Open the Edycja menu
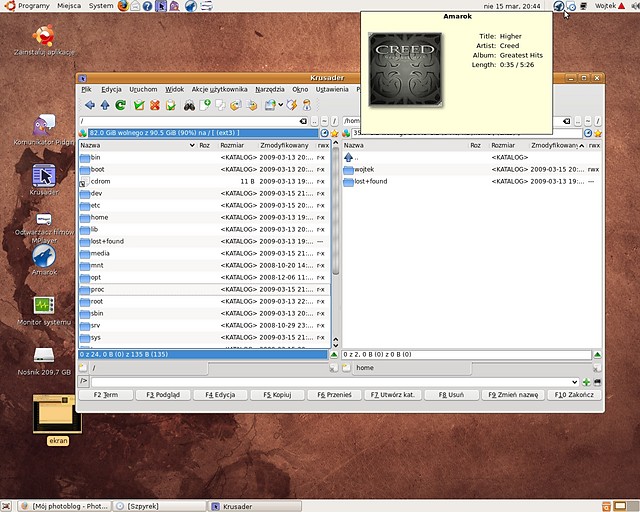 click(x=111, y=89)
